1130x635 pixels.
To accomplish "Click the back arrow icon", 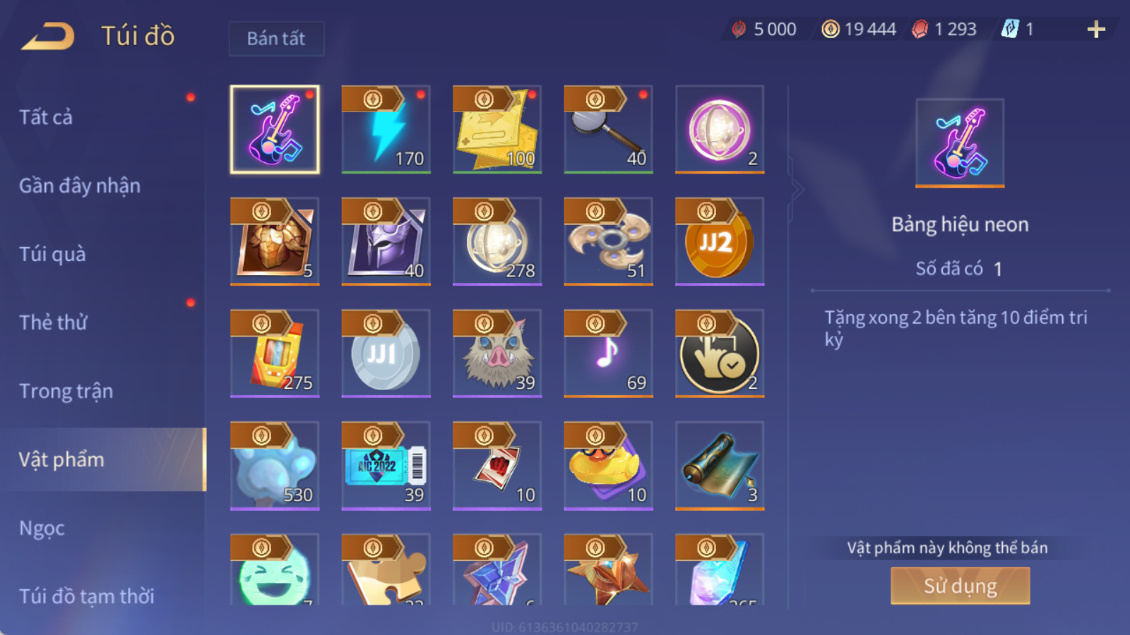I will click(x=48, y=36).
